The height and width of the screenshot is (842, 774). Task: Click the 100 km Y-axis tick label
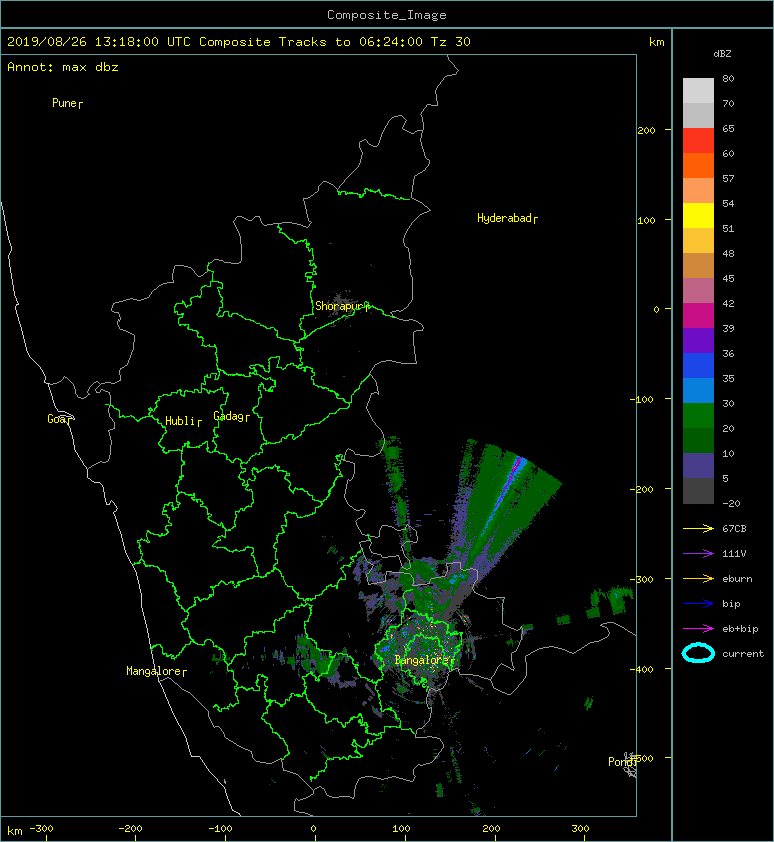tap(646, 221)
